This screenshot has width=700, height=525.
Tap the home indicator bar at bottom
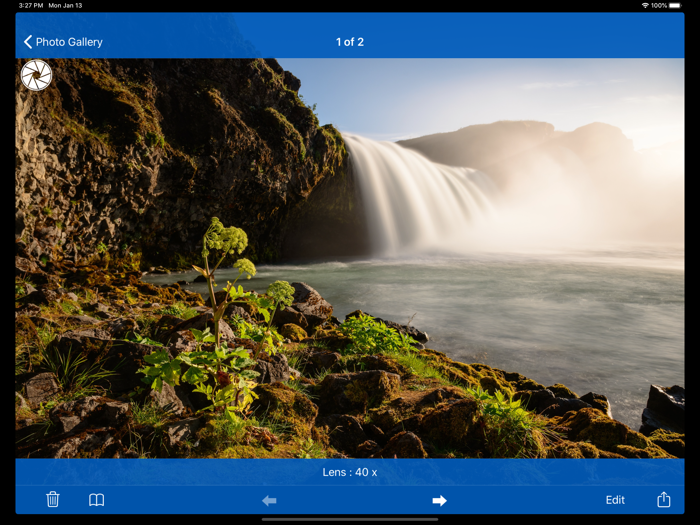coord(350,519)
